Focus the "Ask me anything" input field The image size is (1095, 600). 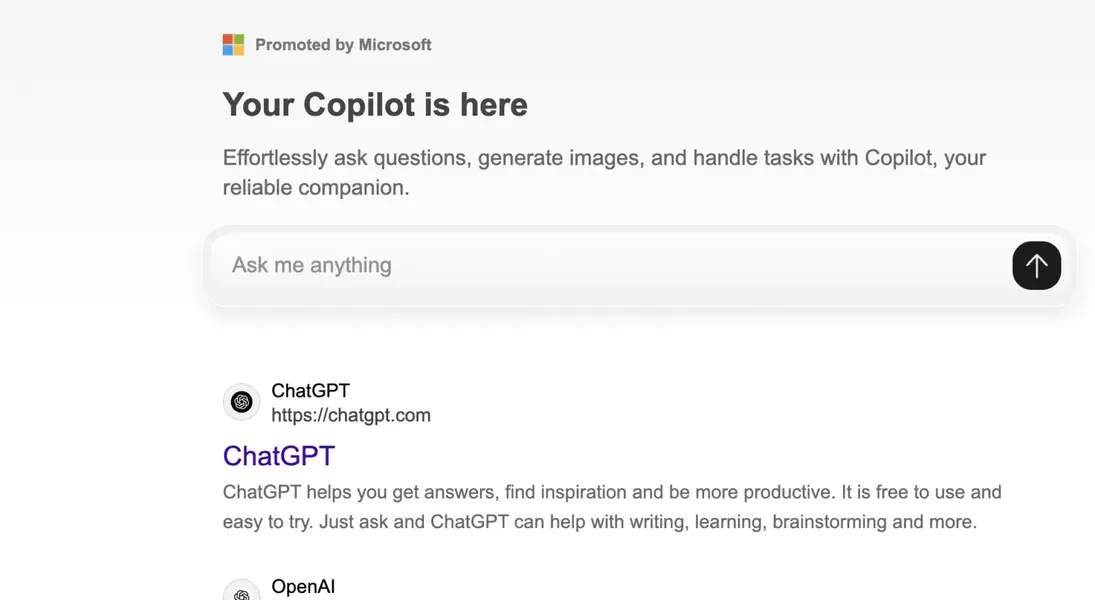pos(600,266)
